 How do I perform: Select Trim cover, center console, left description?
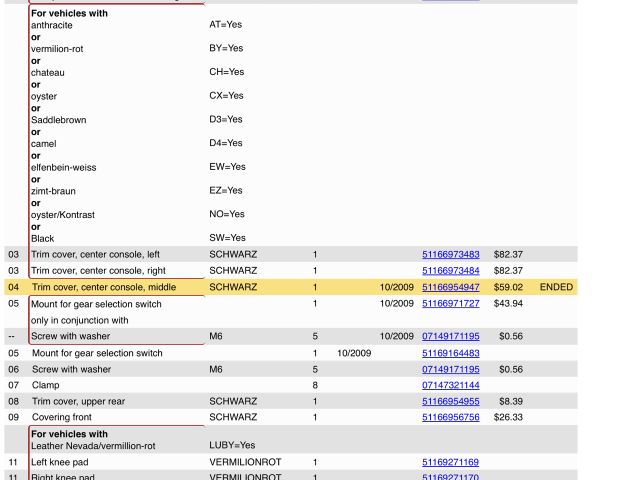point(95,255)
